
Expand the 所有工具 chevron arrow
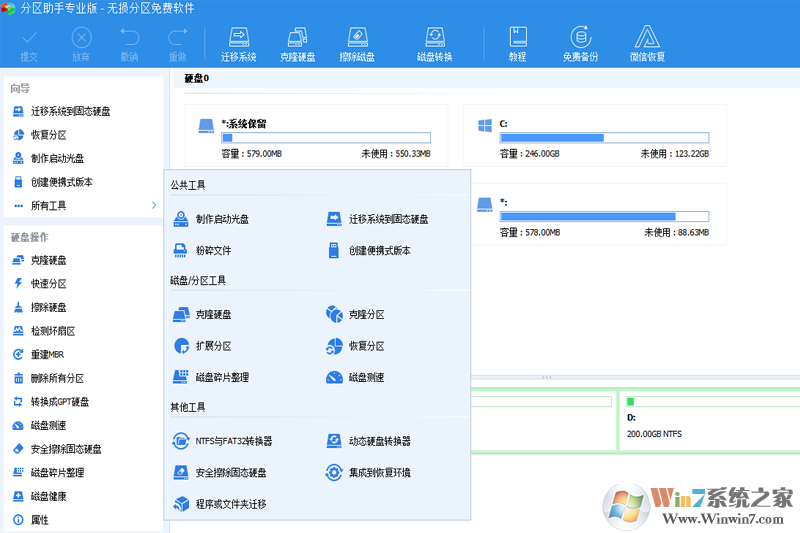pos(154,205)
